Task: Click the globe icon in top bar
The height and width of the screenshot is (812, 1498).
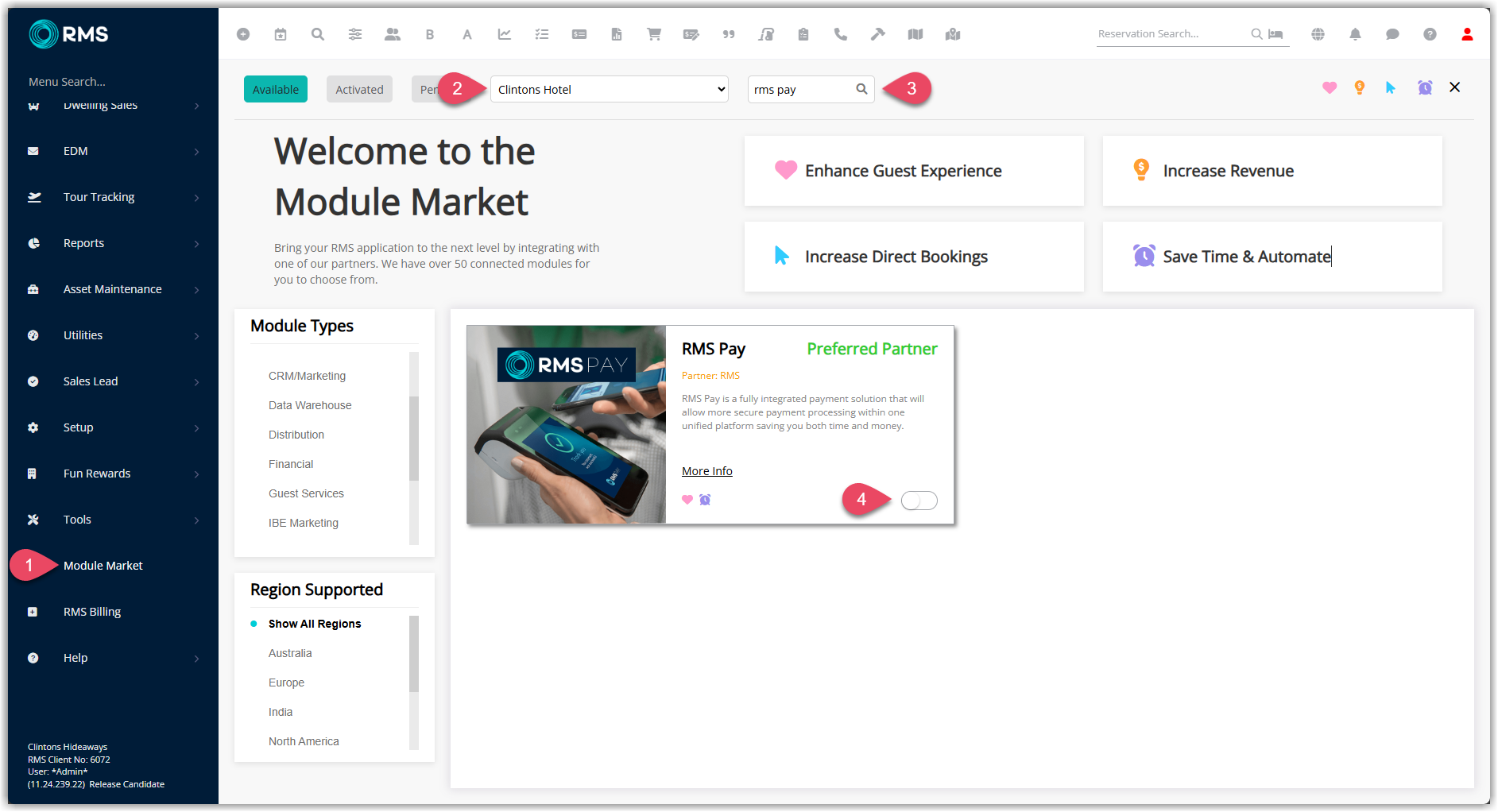Action: click(x=1318, y=34)
